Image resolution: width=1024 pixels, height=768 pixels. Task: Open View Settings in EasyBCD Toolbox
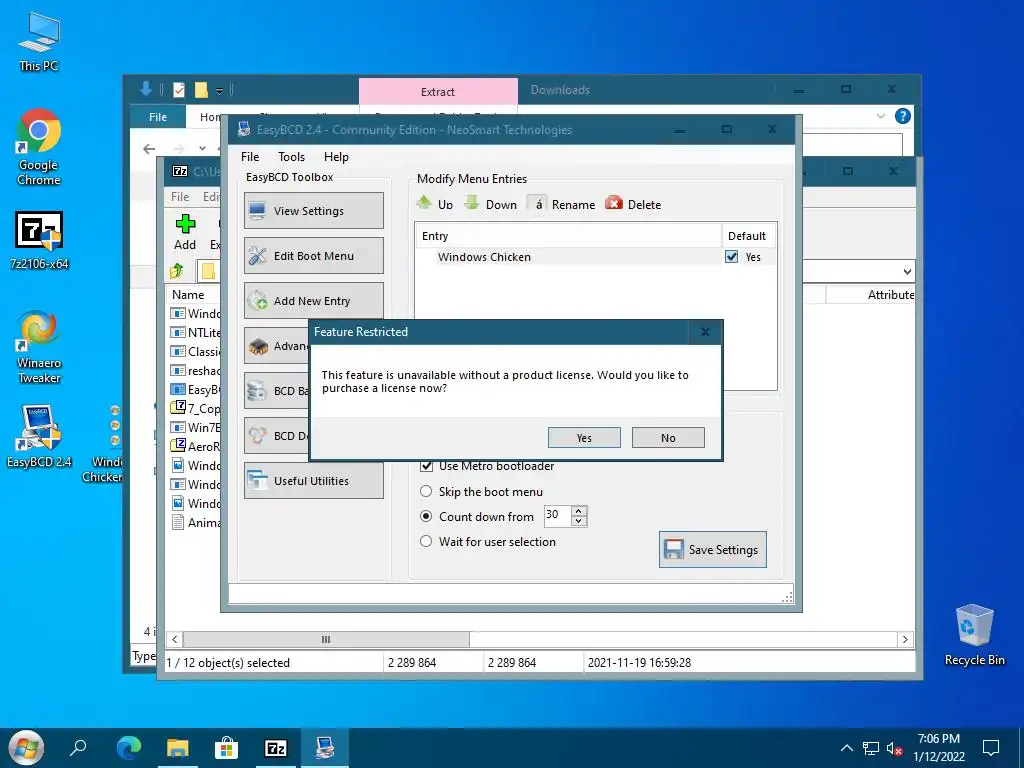313,210
